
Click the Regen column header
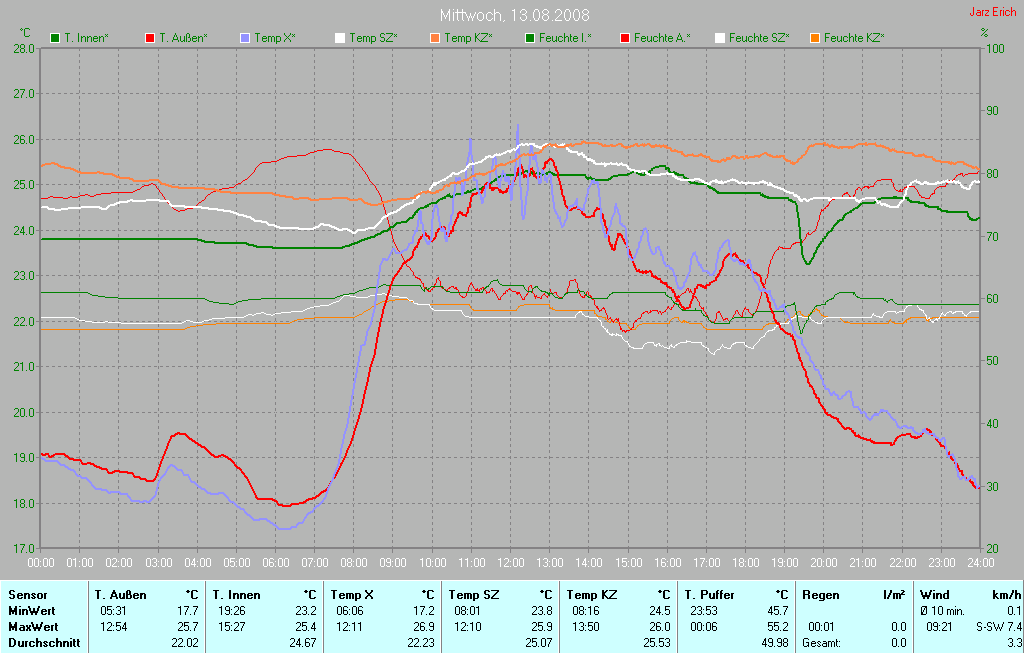819,595
